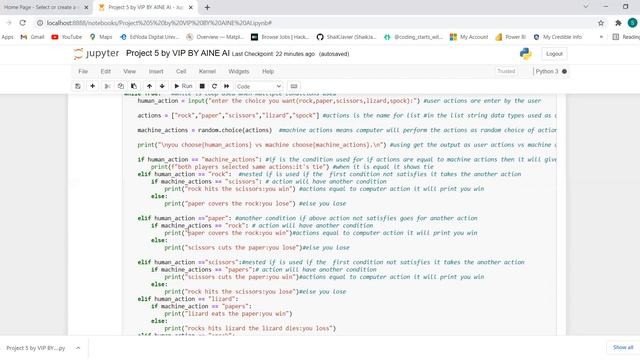Image resolution: width=640 pixels, height=360 pixels.
Task: Insert cell below with plus icon
Action: click(93, 86)
